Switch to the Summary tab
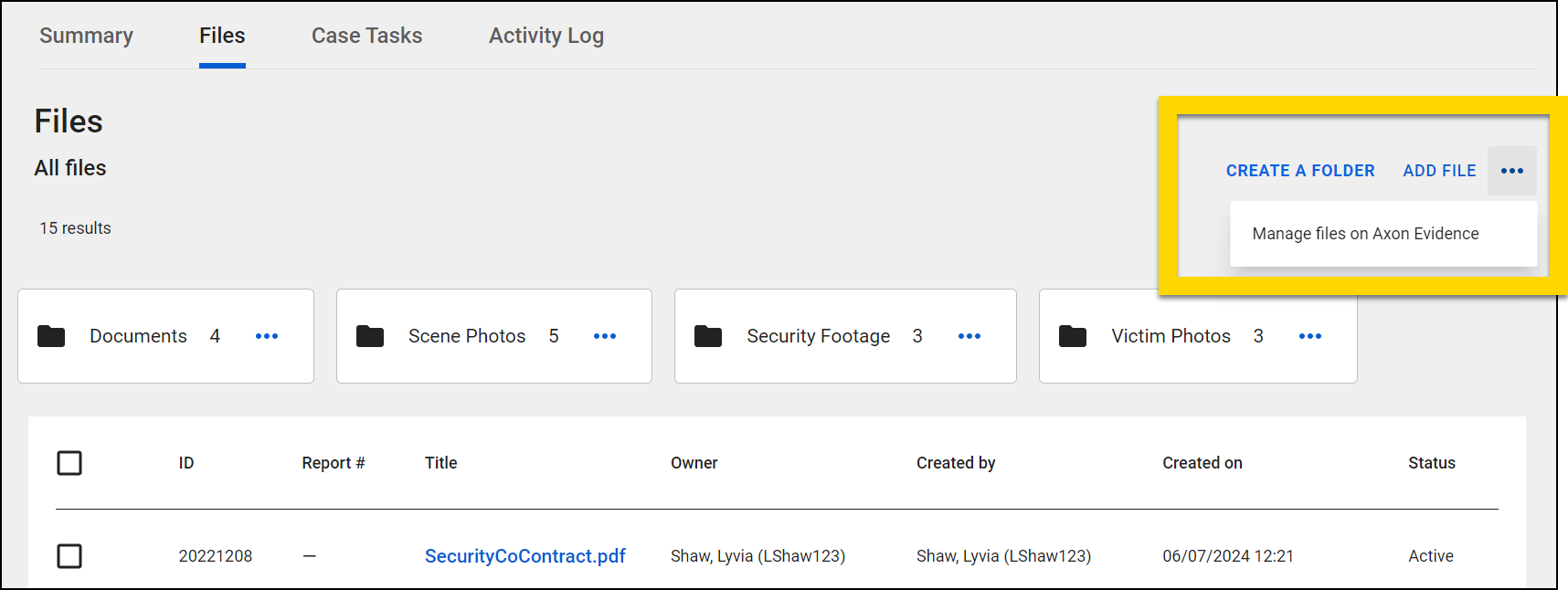Image resolution: width=1568 pixels, height=590 pixels. [86, 36]
